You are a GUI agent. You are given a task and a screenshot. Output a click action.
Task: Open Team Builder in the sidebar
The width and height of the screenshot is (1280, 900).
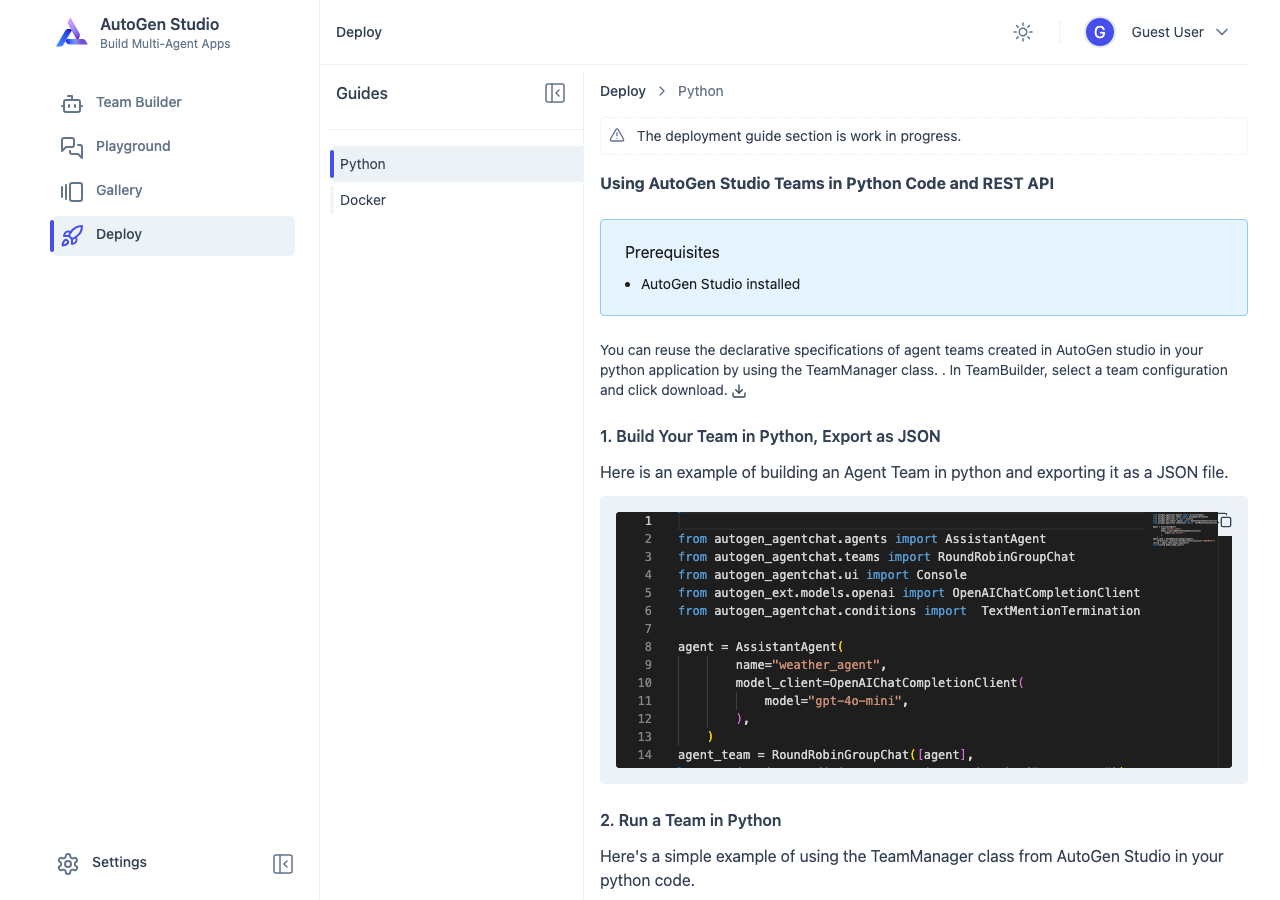[172, 102]
